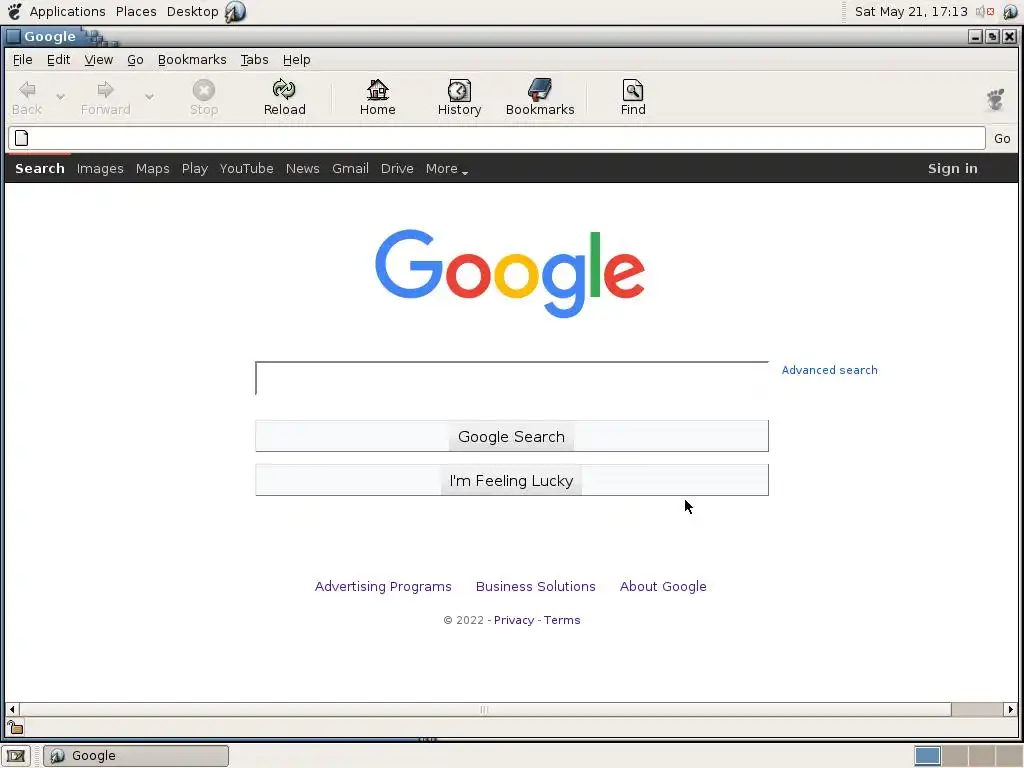Open the Bookmarks menu in menu bar
This screenshot has width=1024, height=768.
[x=192, y=59]
